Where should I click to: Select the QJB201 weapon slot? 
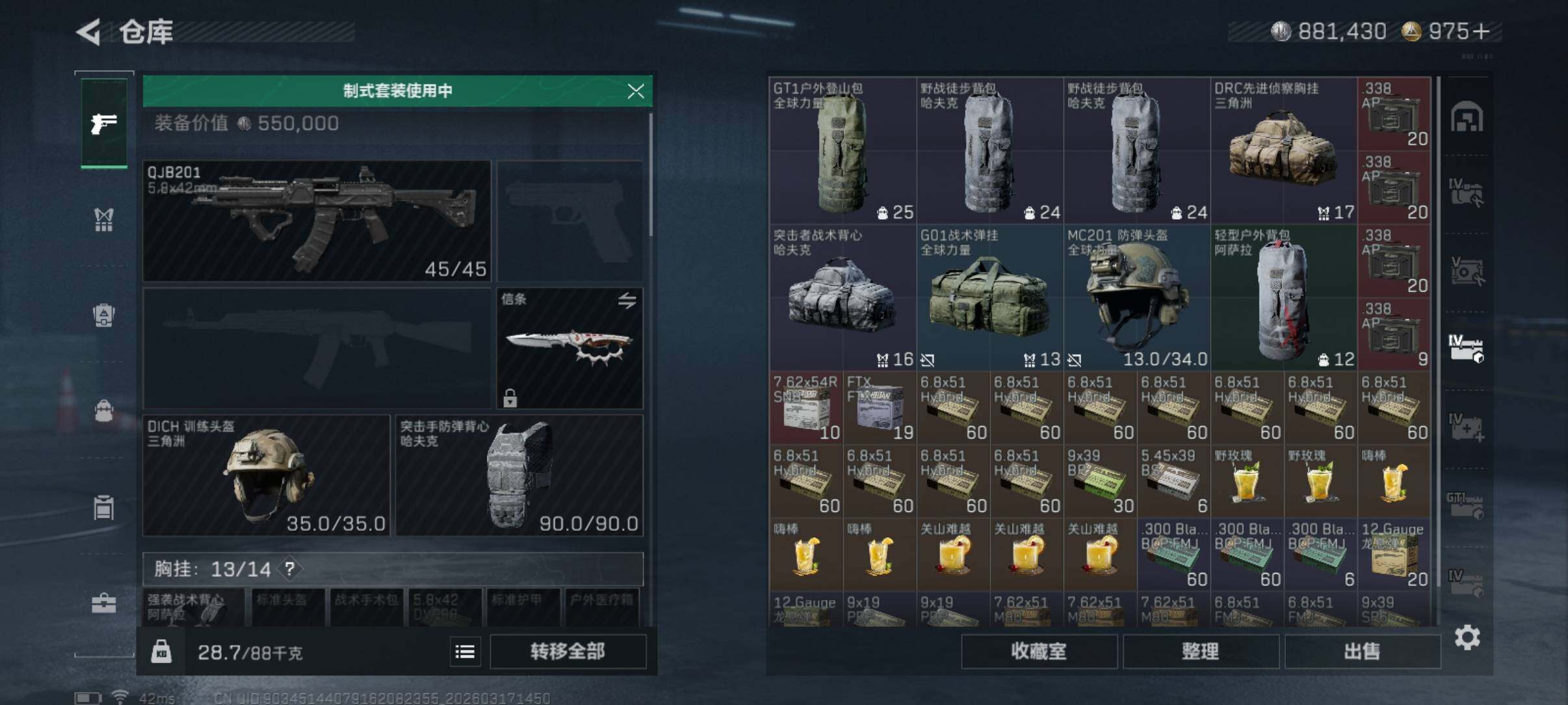[x=317, y=221]
